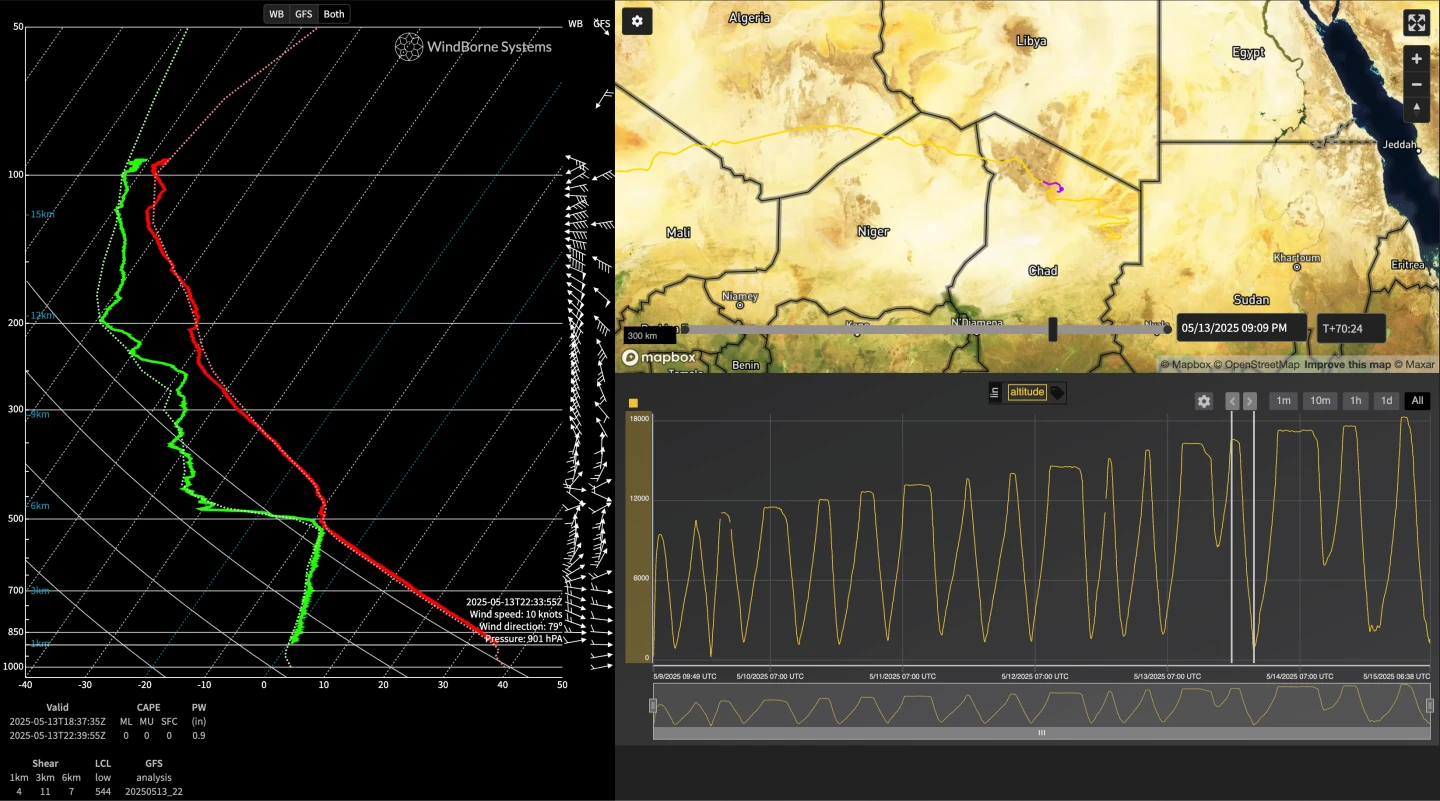Viewport: 1440px width, 801px height.
Task: Click the map time slider handle
Action: (1053, 329)
